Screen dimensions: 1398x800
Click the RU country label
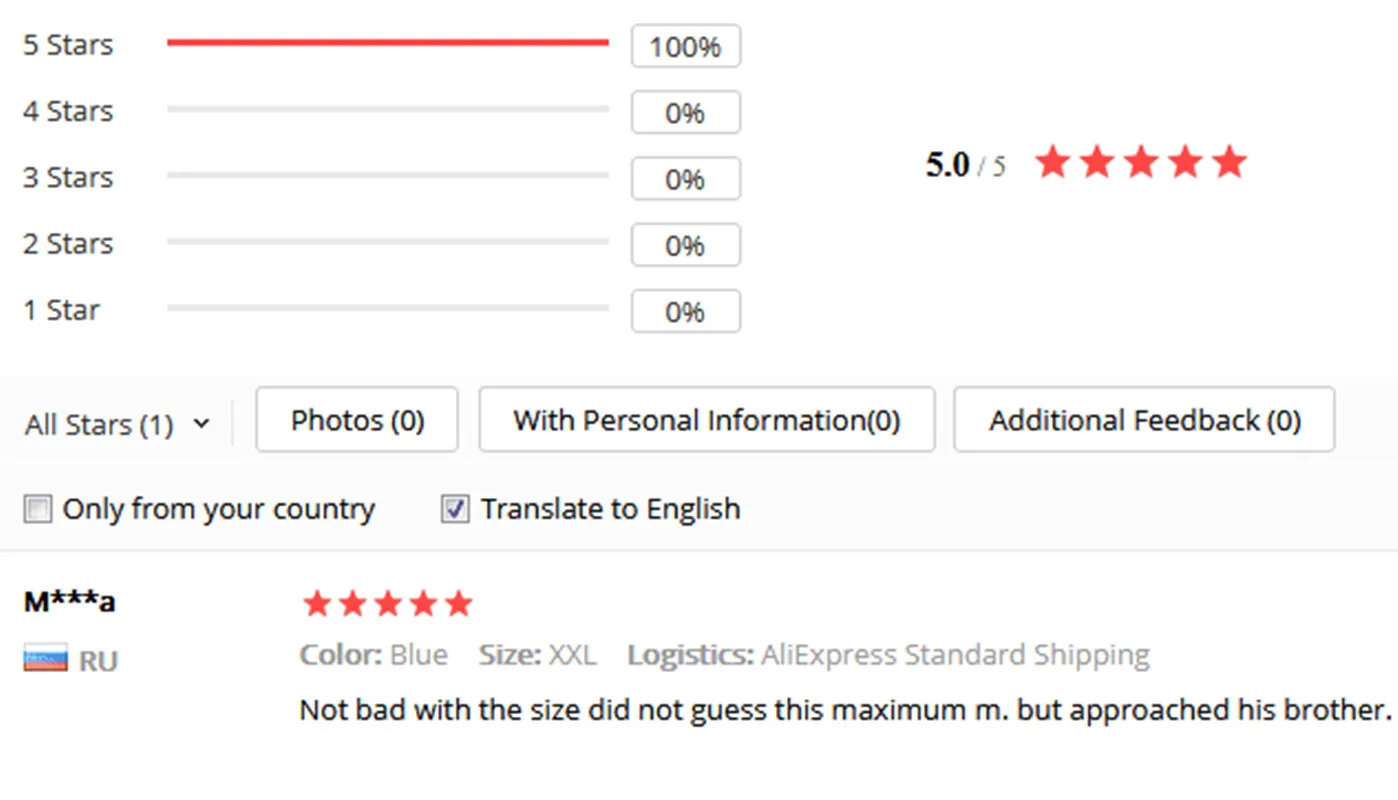click(x=98, y=661)
